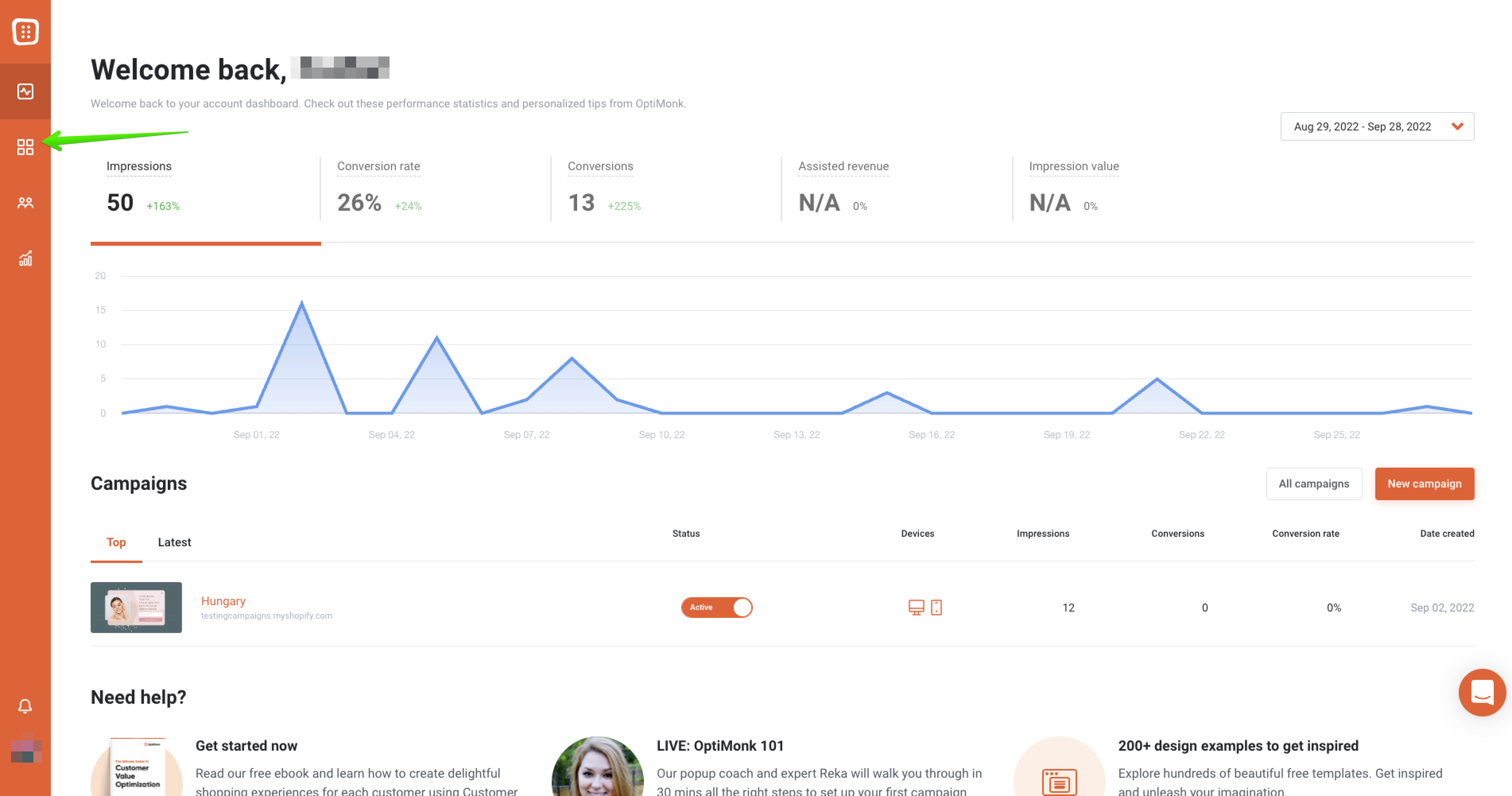Switch to the Latest campaigns tab
This screenshot has width=1512, height=796.
174,542
